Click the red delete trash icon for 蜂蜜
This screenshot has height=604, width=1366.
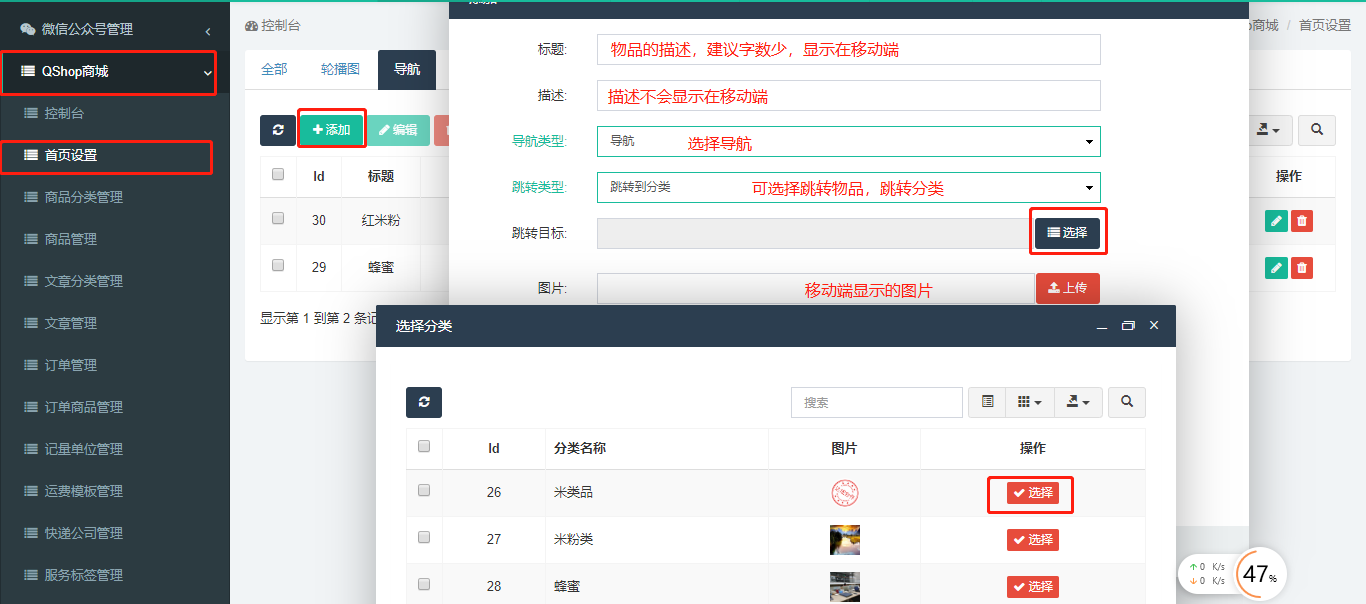click(x=1301, y=268)
